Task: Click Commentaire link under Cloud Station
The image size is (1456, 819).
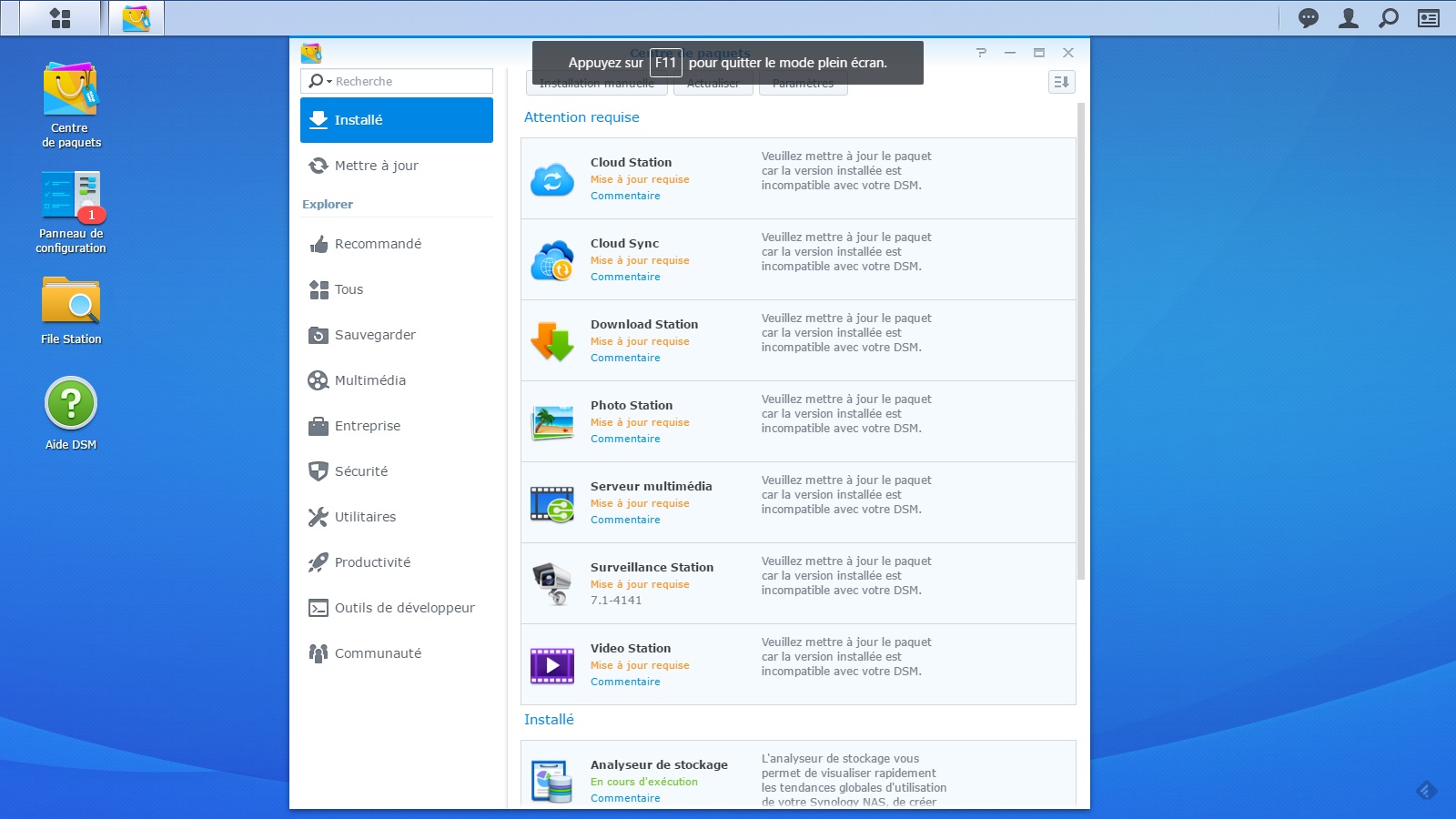Action: click(x=625, y=196)
